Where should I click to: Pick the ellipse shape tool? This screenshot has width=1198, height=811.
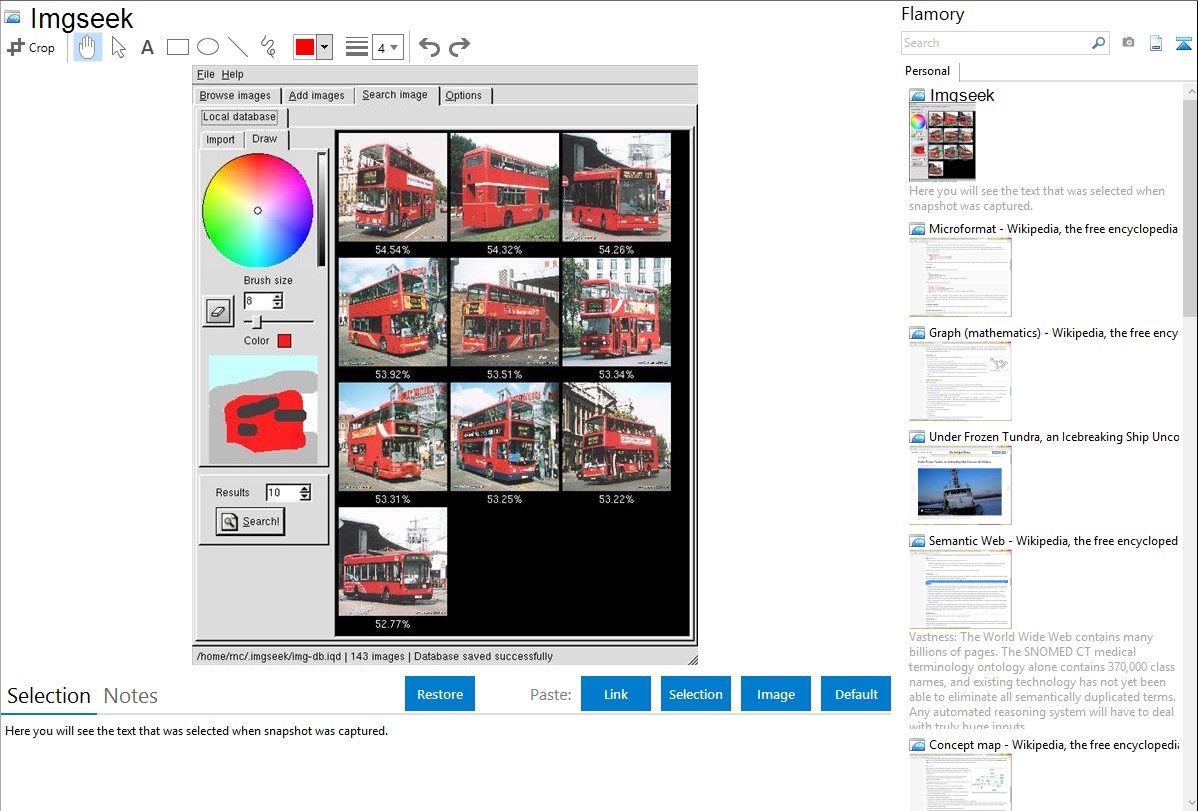pyautogui.click(x=208, y=47)
